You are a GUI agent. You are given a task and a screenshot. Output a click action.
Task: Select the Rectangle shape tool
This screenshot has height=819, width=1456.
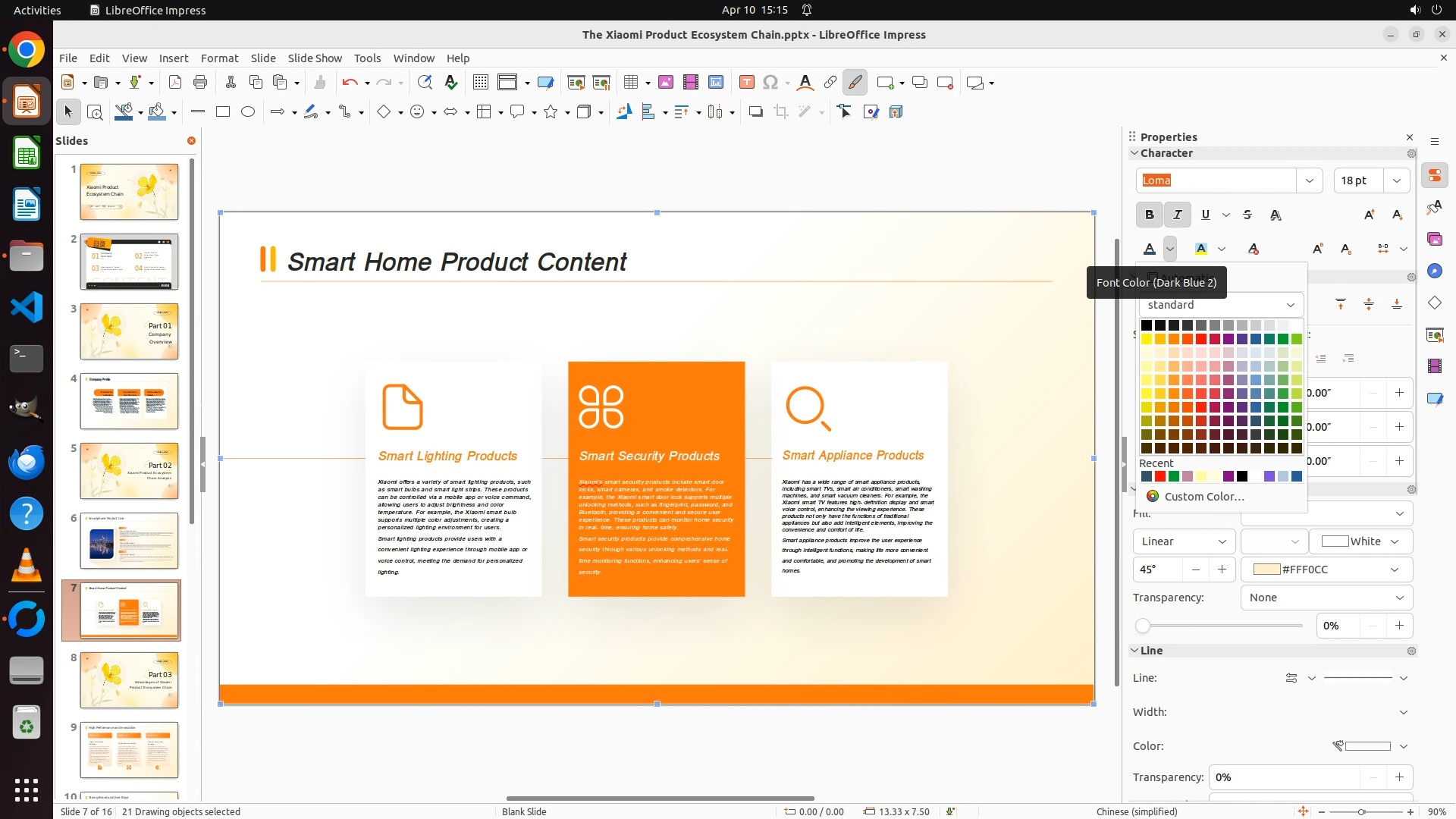pyautogui.click(x=223, y=112)
